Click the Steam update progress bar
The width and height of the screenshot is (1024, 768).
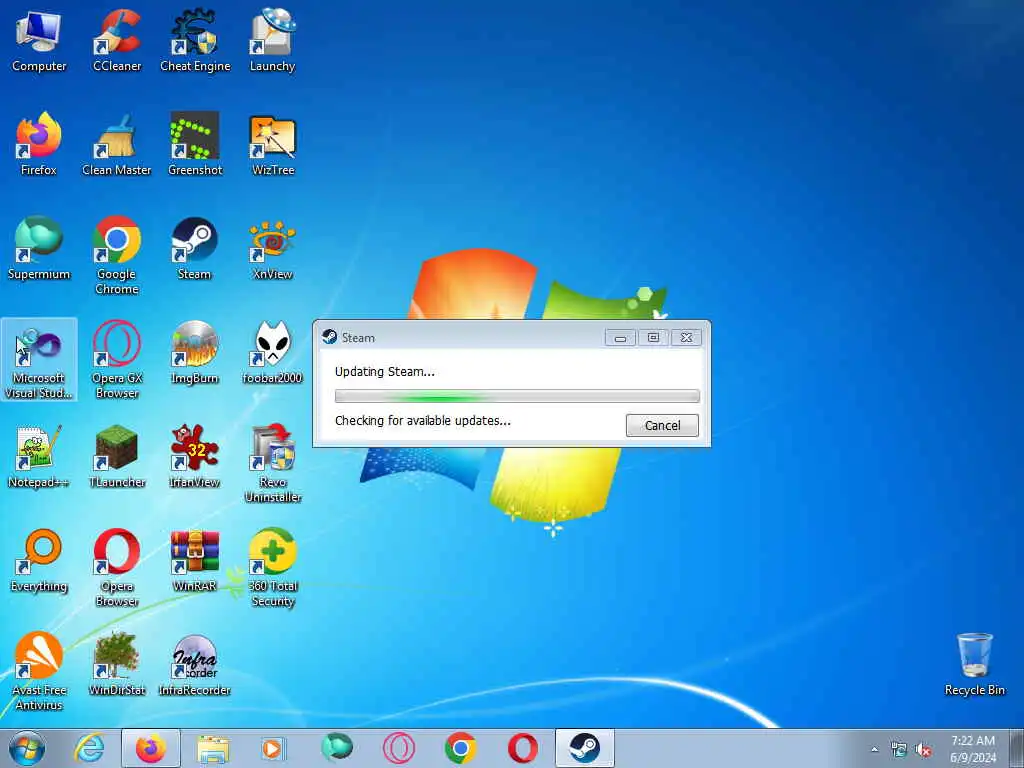(517, 396)
